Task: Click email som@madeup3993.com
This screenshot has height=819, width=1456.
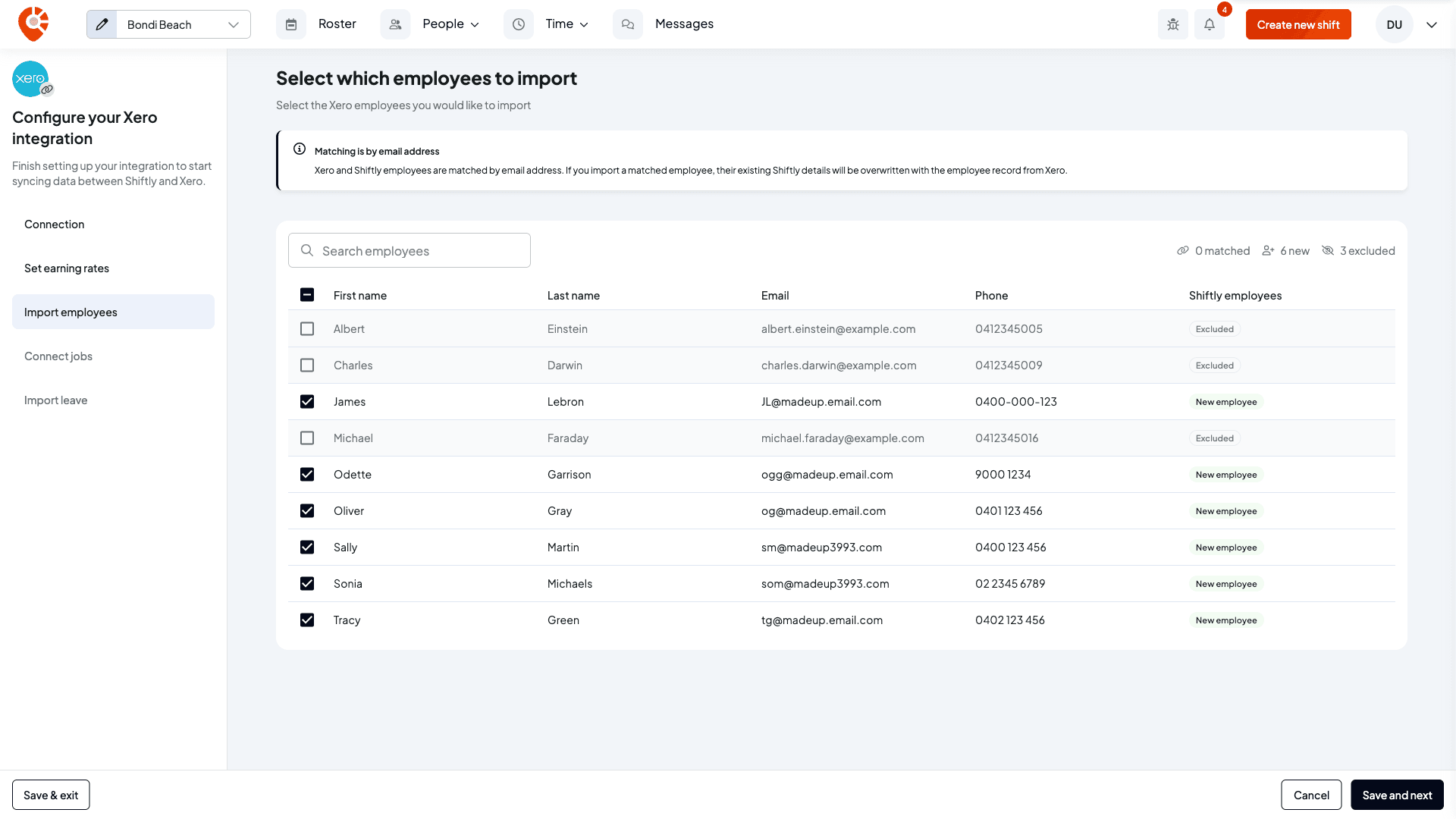Action: click(x=825, y=583)
